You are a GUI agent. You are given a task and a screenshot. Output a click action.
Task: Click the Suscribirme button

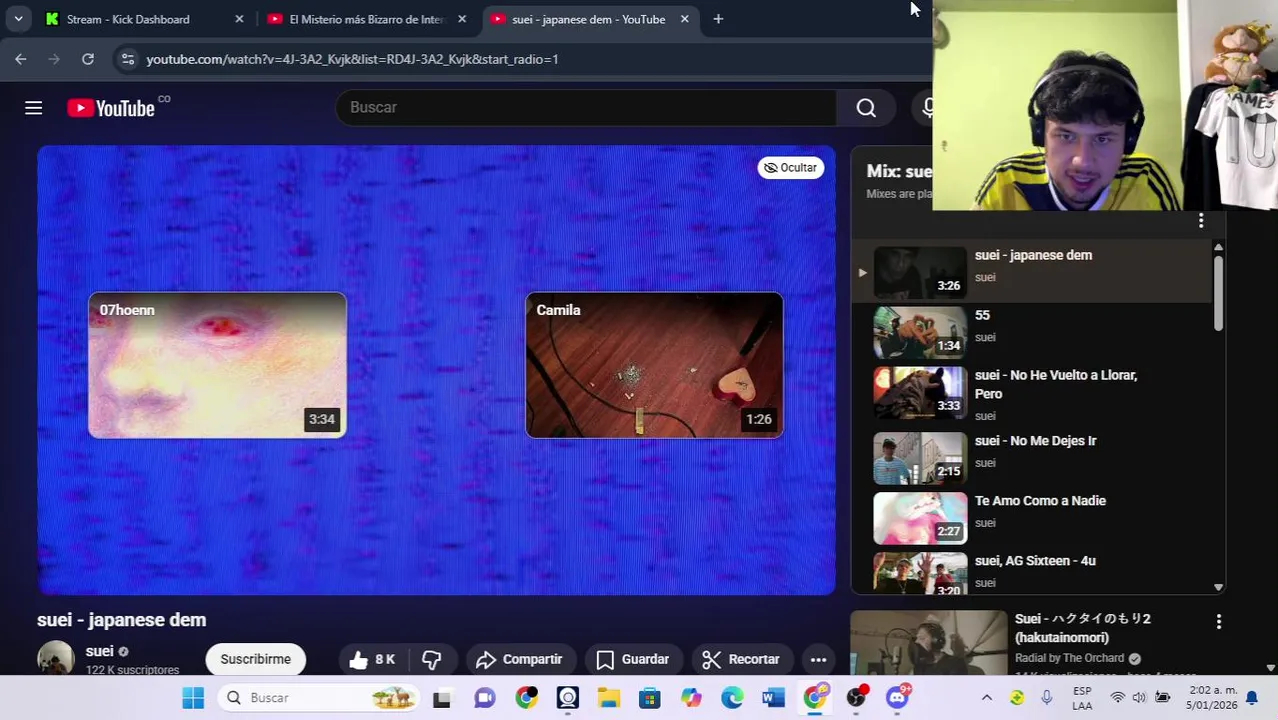coord(255,659)
